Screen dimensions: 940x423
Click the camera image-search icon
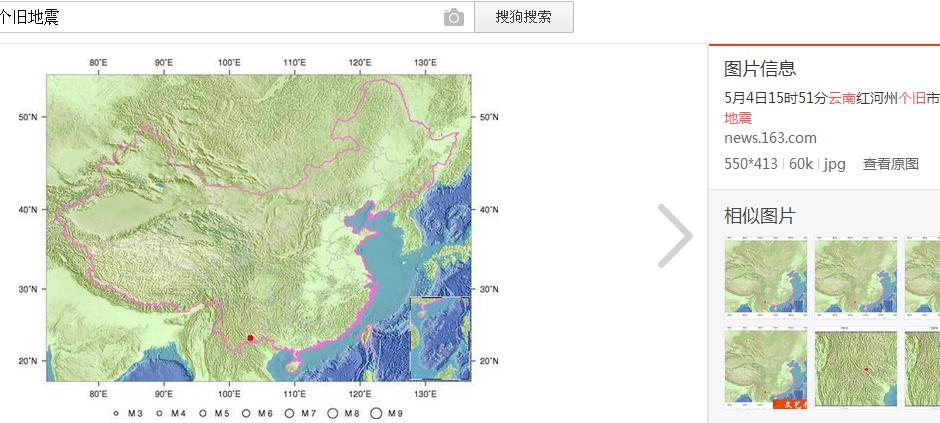click(454, 17)
